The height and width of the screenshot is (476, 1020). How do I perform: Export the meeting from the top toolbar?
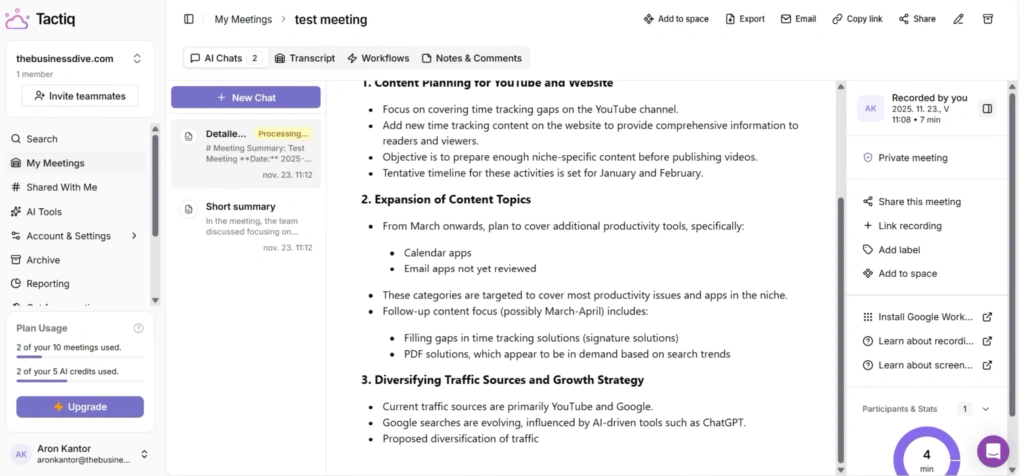745,20
